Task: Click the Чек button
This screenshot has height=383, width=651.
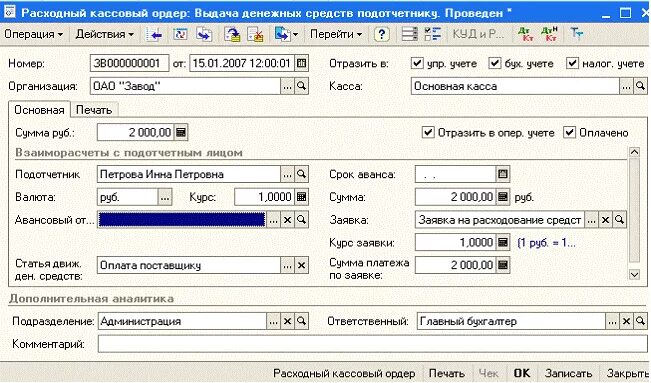Action: click(489, 373)
